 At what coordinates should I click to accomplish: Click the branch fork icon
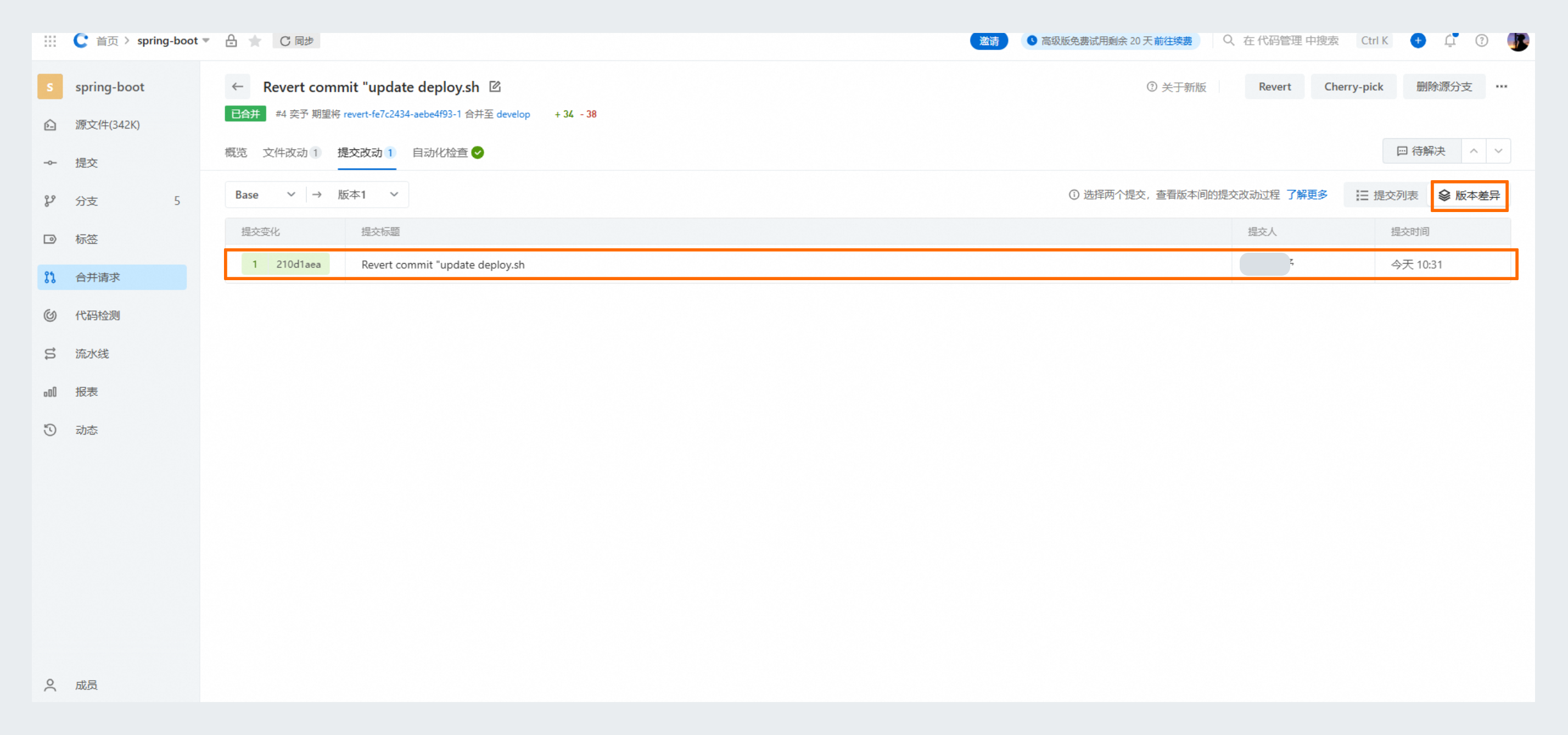[x=50, y=201]
